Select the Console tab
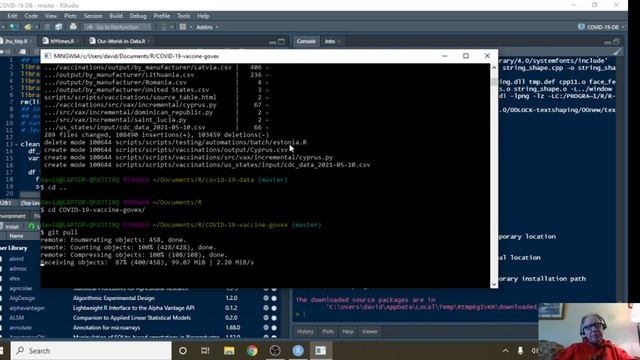Image resolution: width=640 pixels, height=360 pixels. pyautogui.click(x=306, y=41)
